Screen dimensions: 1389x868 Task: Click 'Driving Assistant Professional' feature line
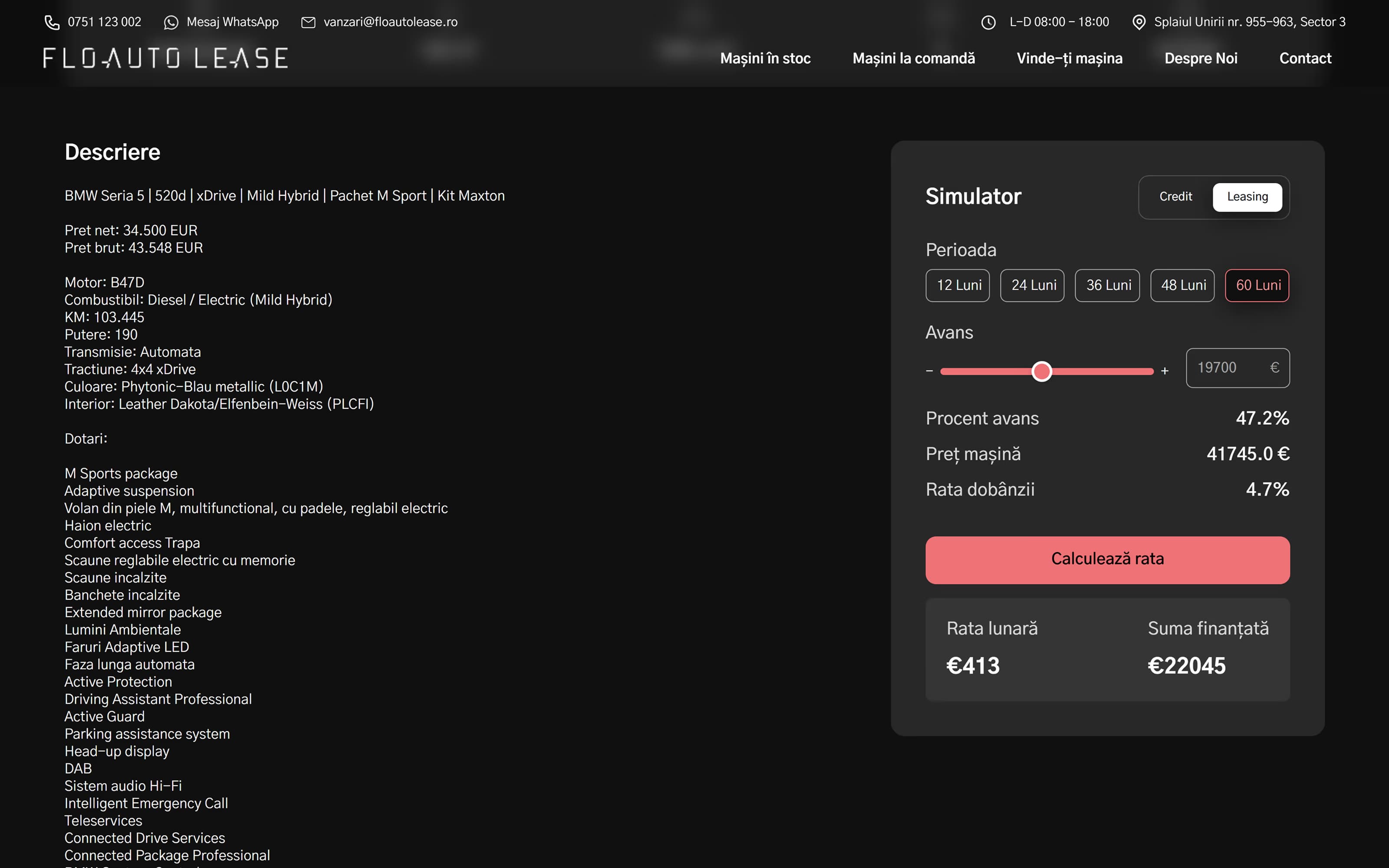[x=158, y=699]
